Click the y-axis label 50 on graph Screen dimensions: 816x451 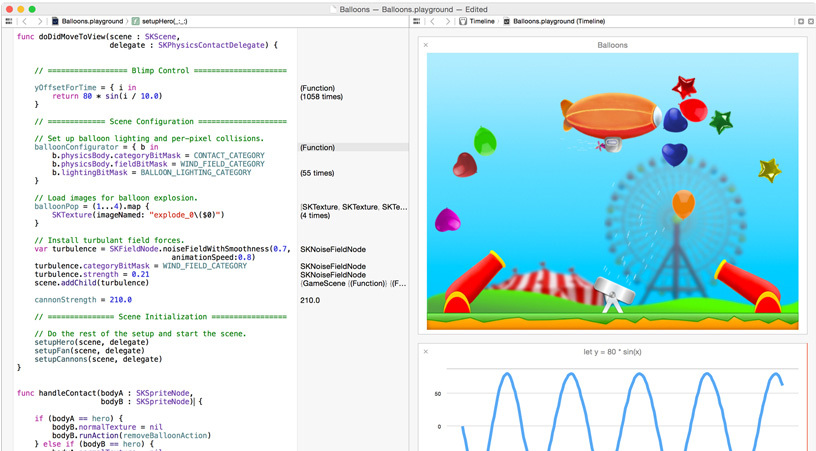tap(438, 394)
